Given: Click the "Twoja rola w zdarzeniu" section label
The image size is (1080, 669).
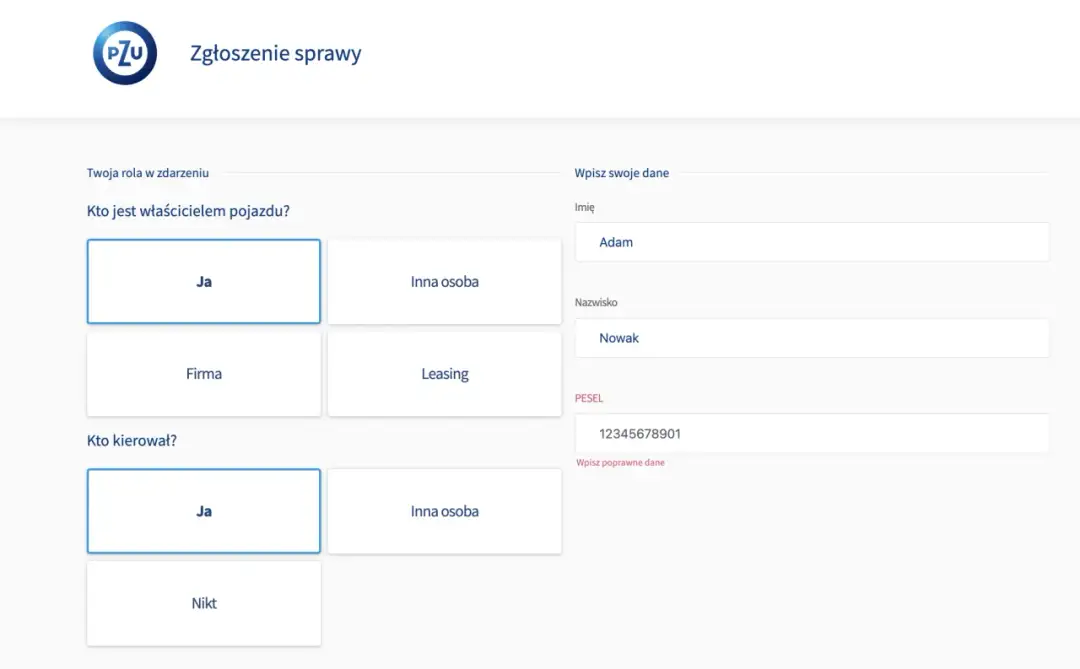Looking at the screenshot, I should [x=147, y=172].
